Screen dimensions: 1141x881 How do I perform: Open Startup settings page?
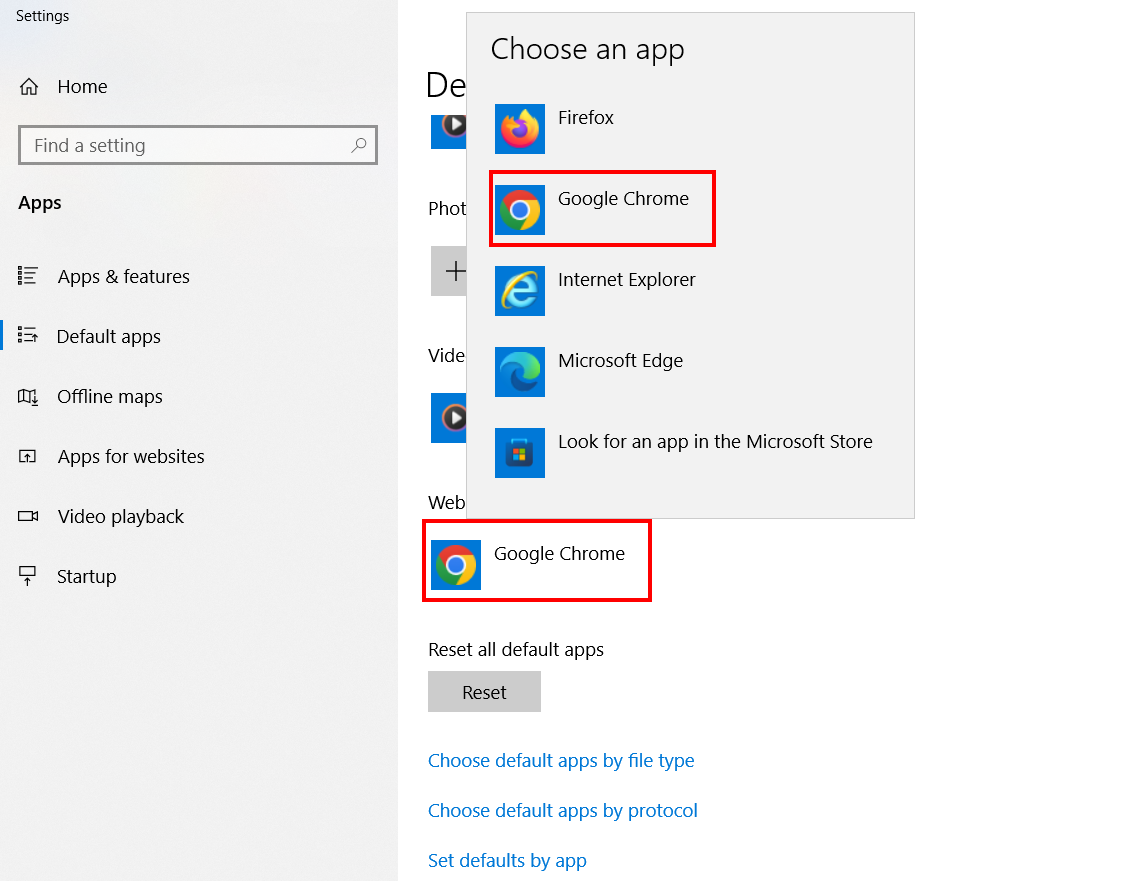click(87, 576)
